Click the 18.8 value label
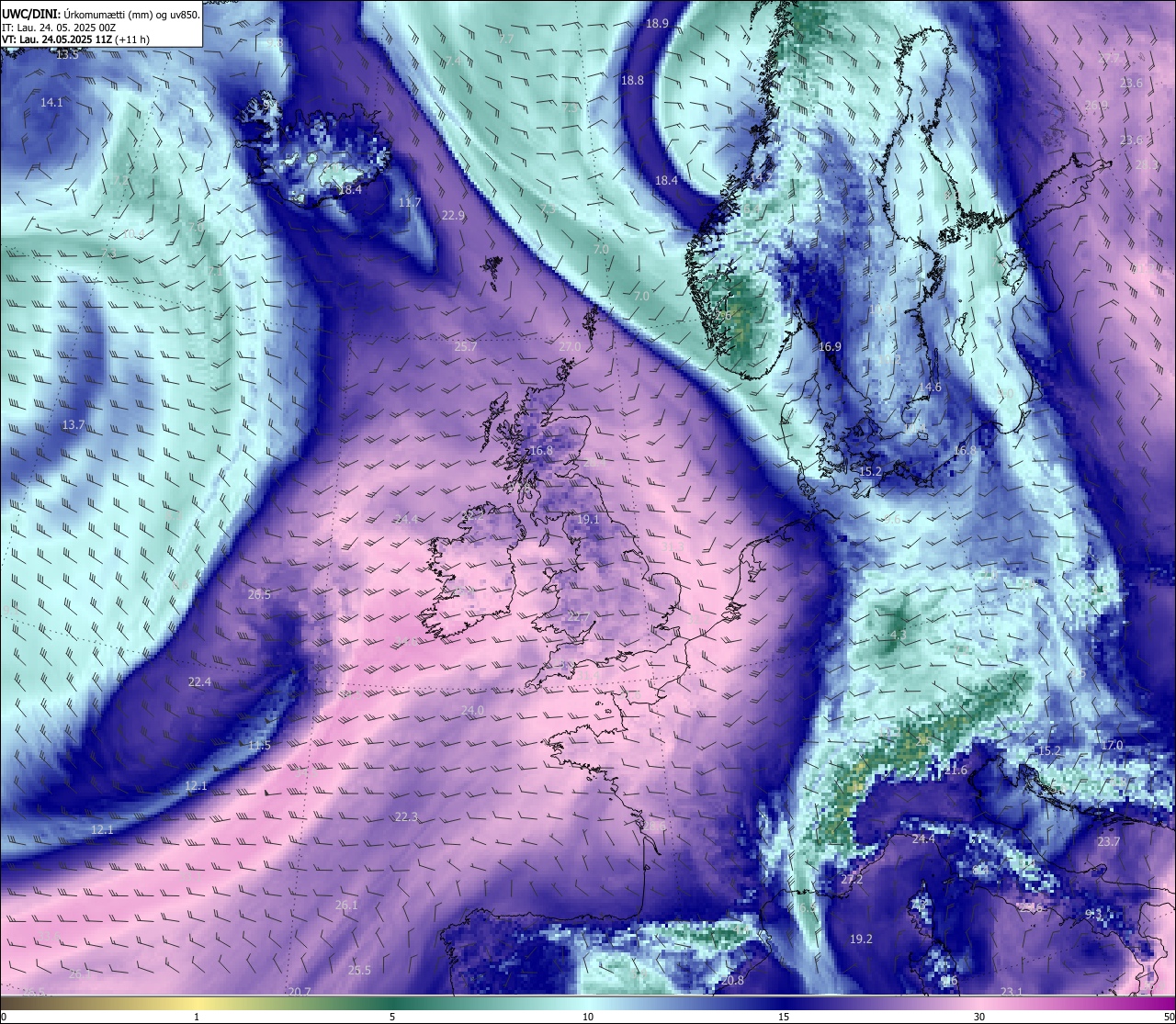Image resolution: width=1176 pixels, height=1024 pixels. click(632, 81)
